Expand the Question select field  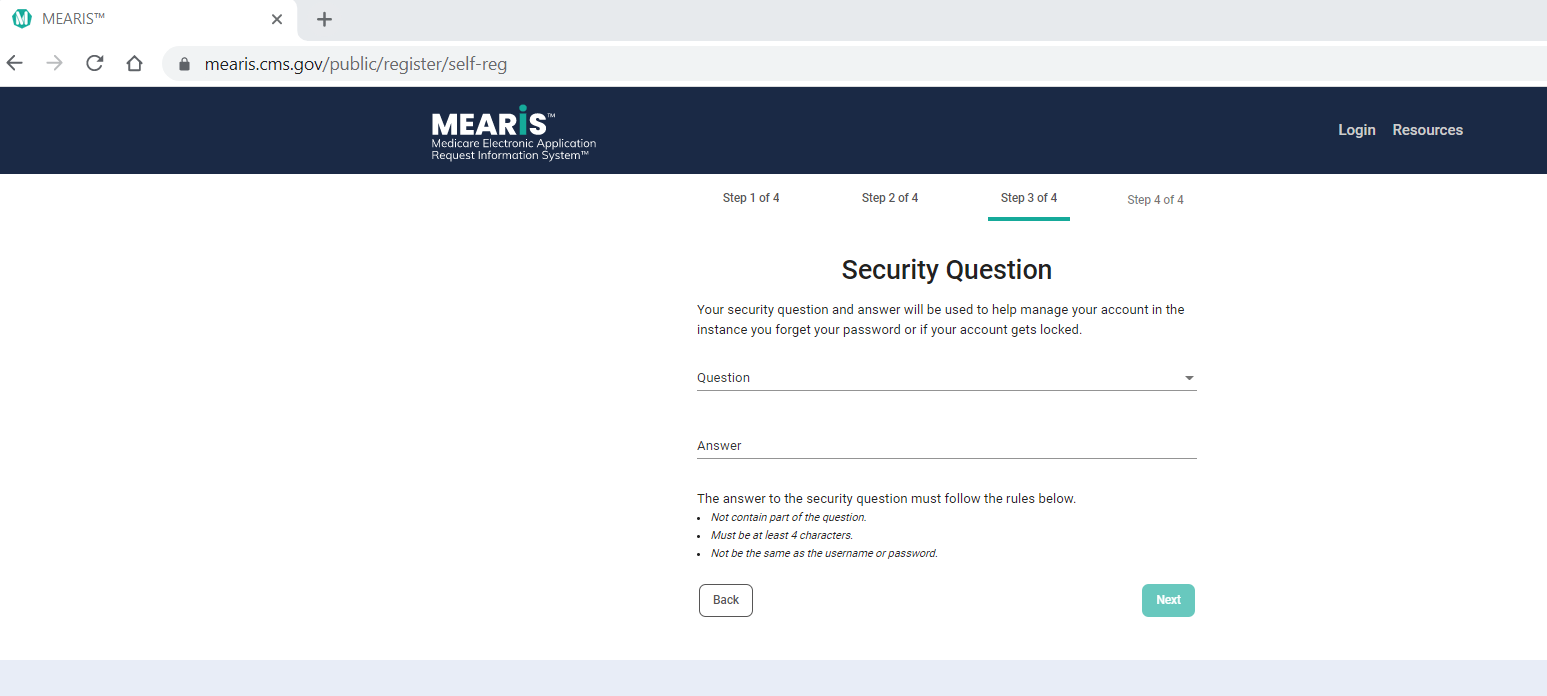[x=930, y=378]
